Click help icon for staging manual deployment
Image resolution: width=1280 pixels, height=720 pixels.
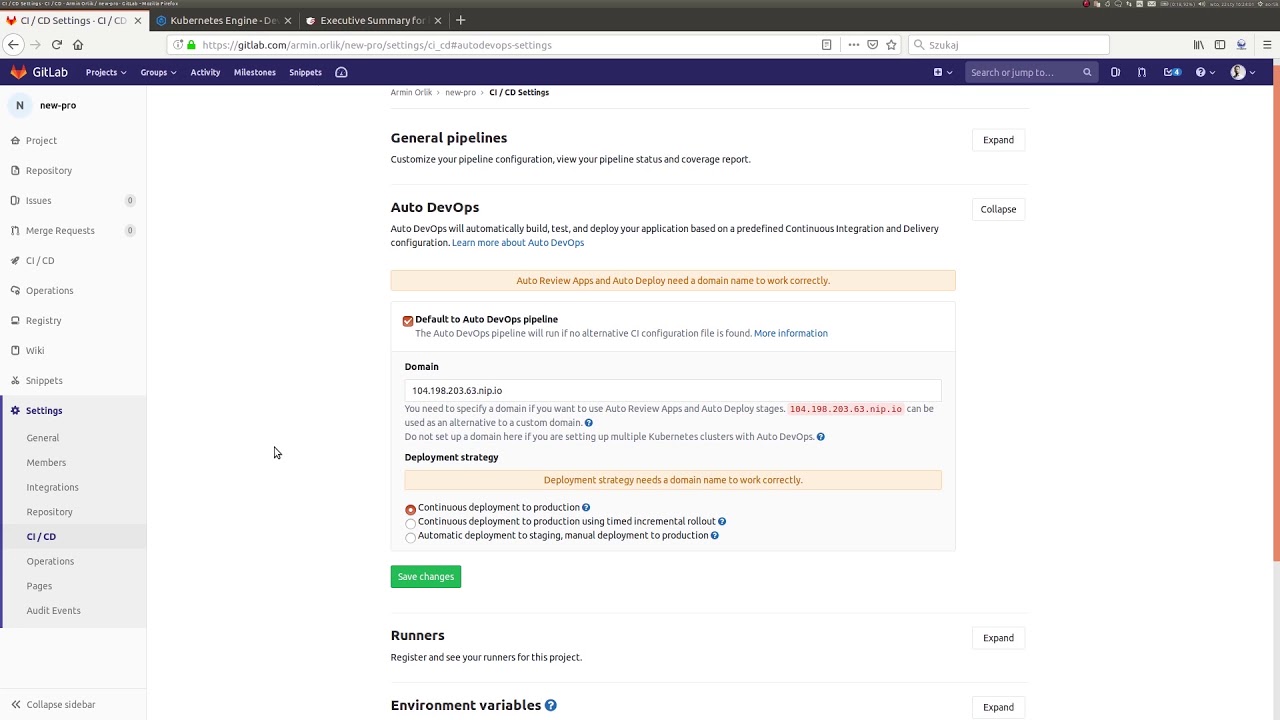(714, 536)
